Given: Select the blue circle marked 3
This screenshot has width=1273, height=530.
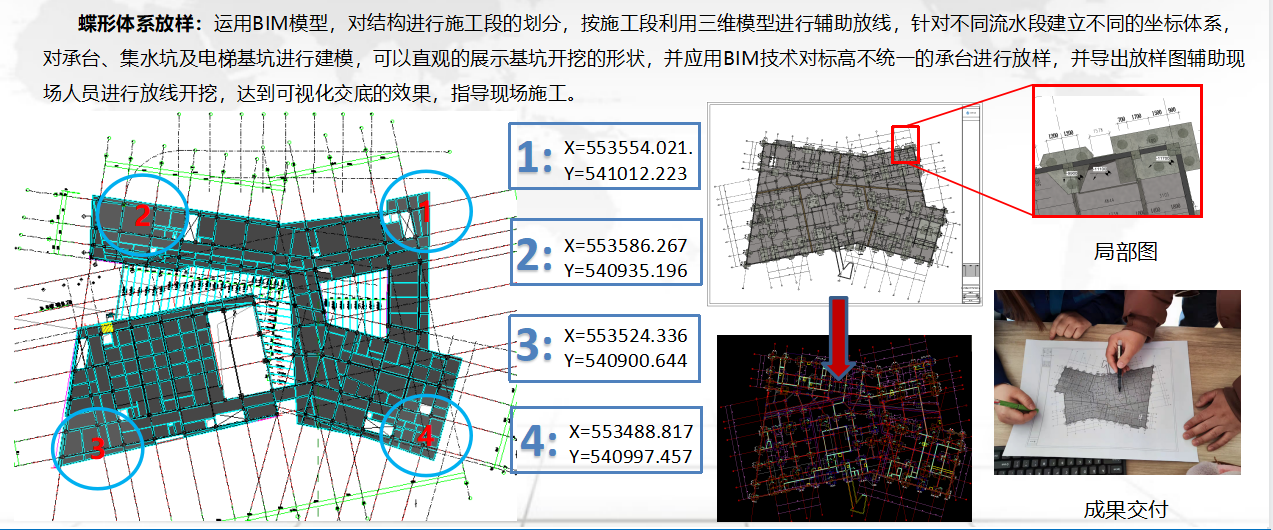Looking at the screenshot, I should coord(98,447).
